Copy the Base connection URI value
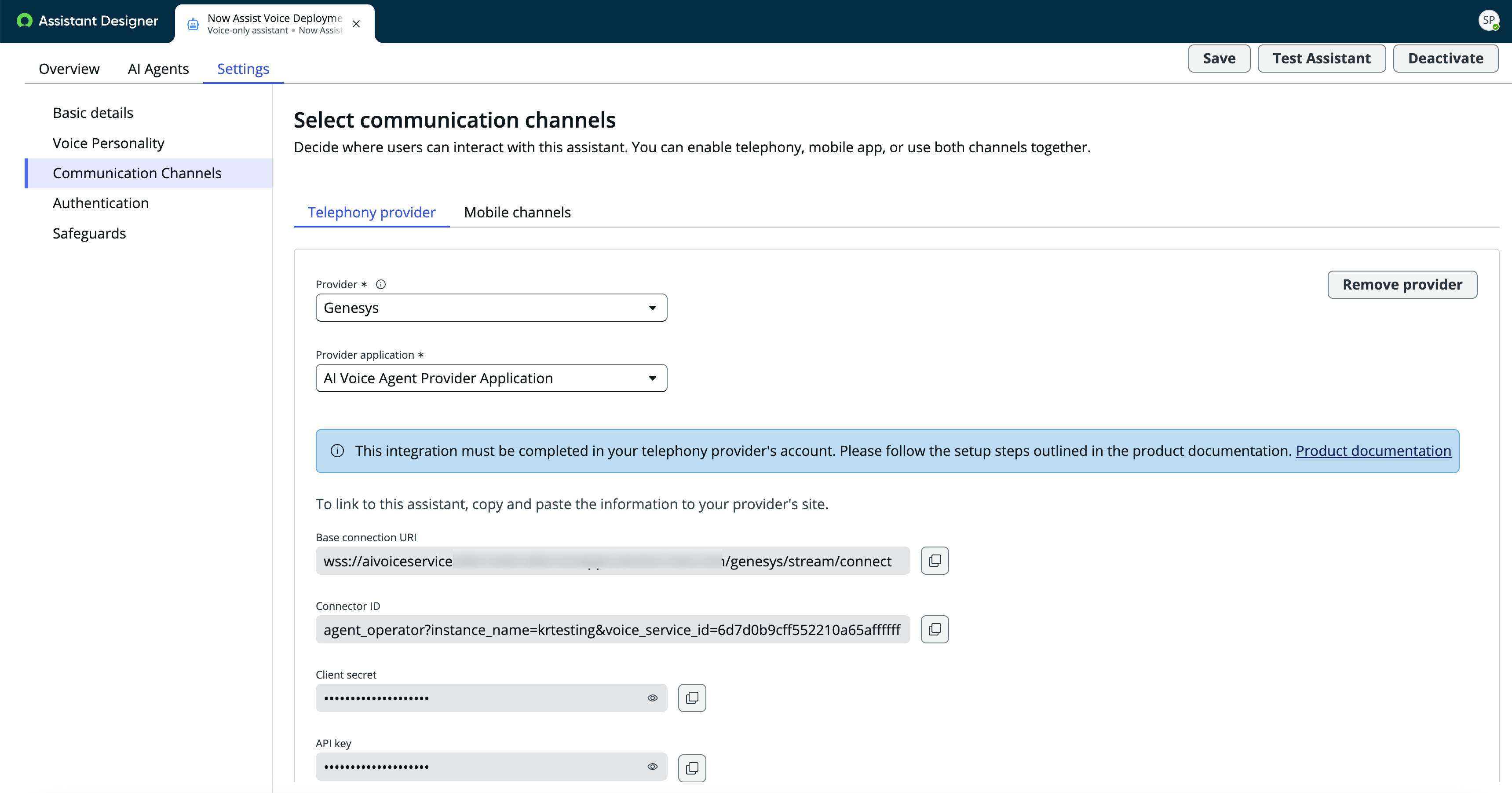Viewport: 1512px width, 793px height. coord(935,560)
